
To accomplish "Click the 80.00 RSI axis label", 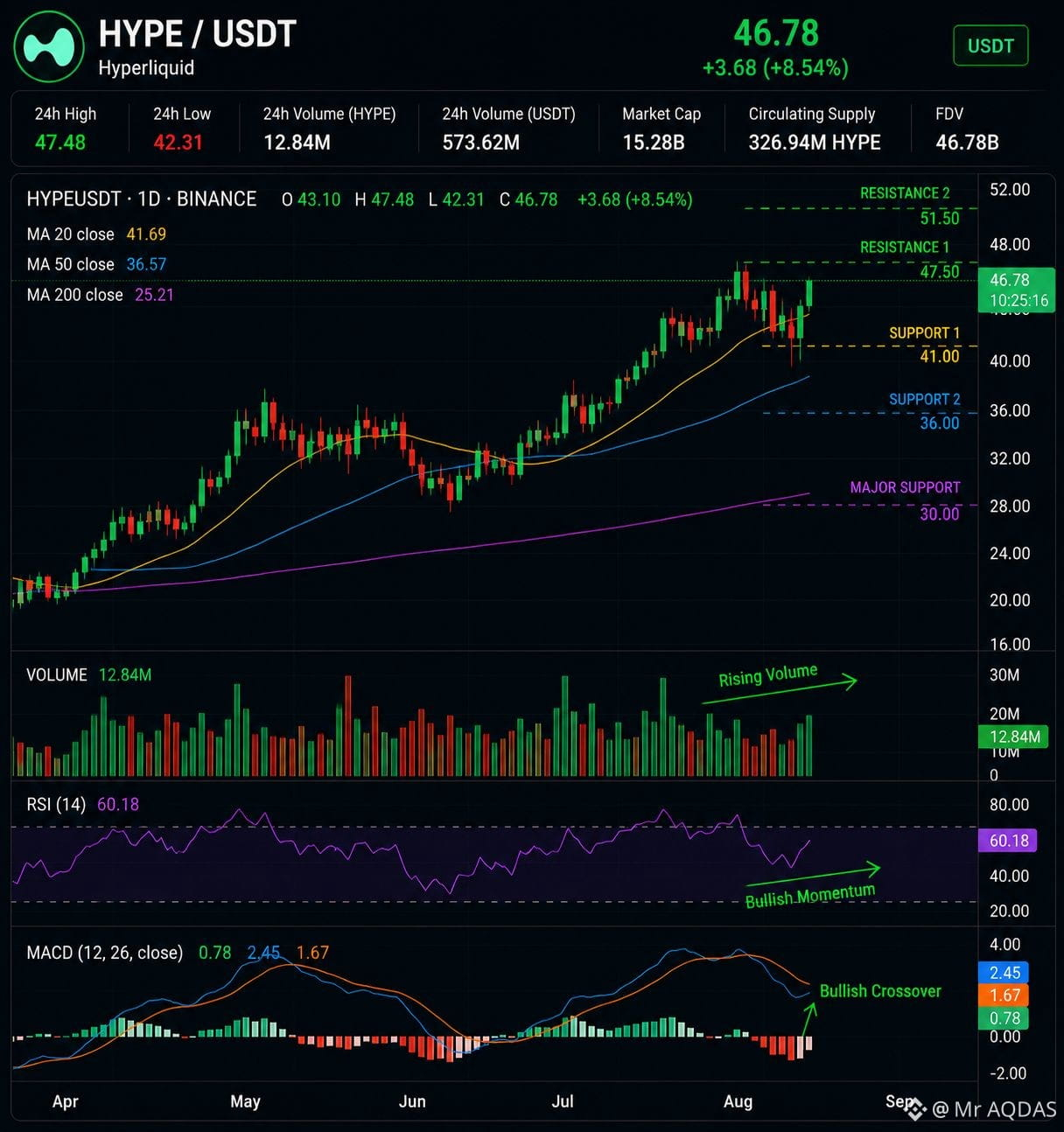I will click(1009, 805).
